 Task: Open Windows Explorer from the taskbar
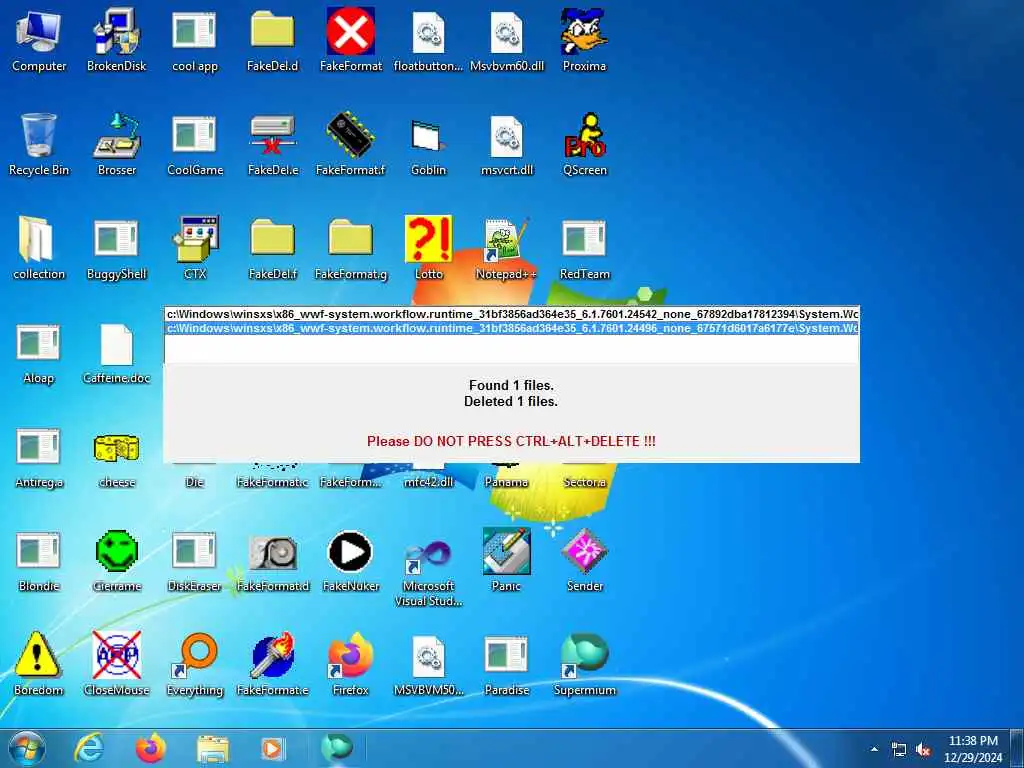pos(213,750)
